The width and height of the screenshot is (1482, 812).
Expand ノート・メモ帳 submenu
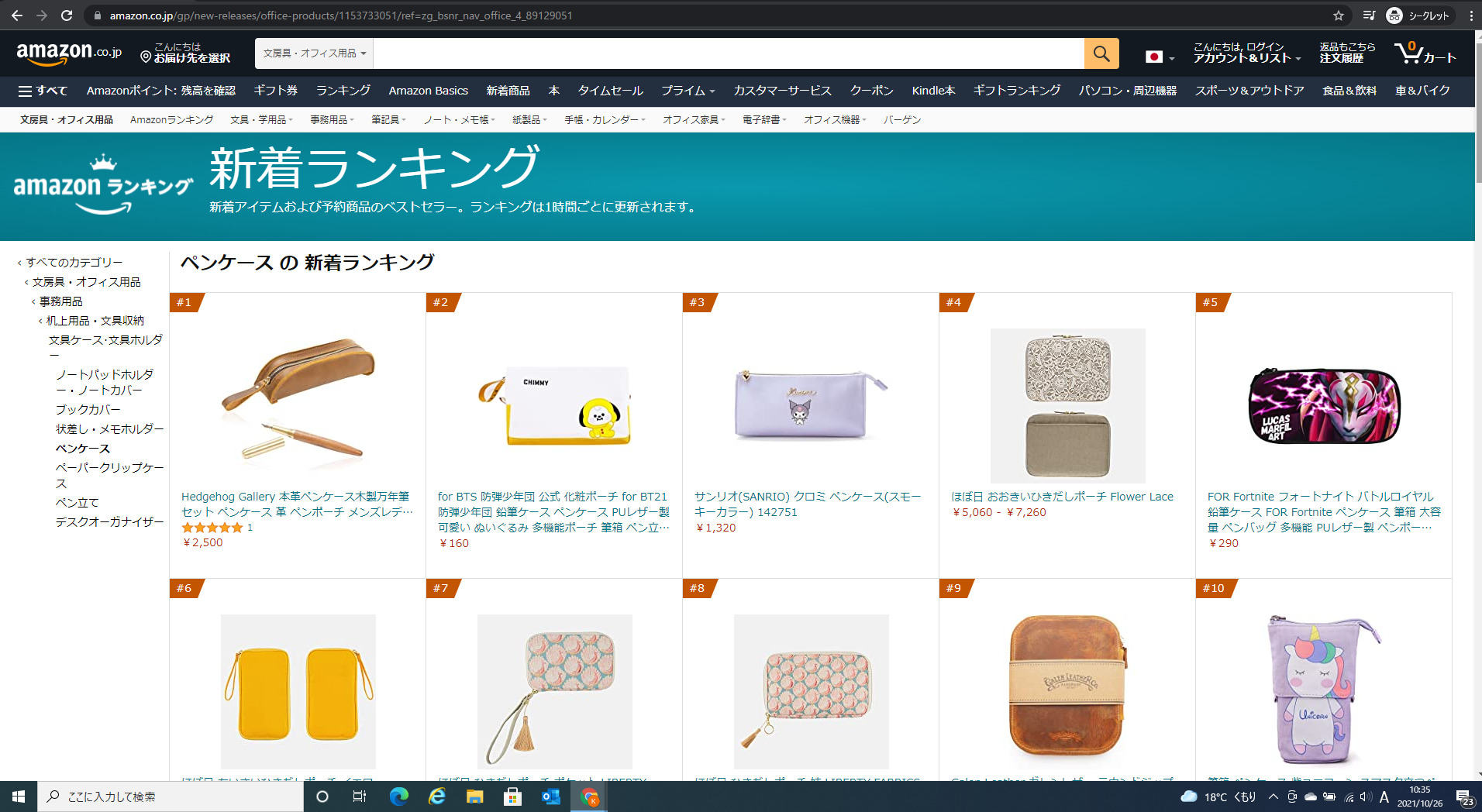(x=459, y=119)
